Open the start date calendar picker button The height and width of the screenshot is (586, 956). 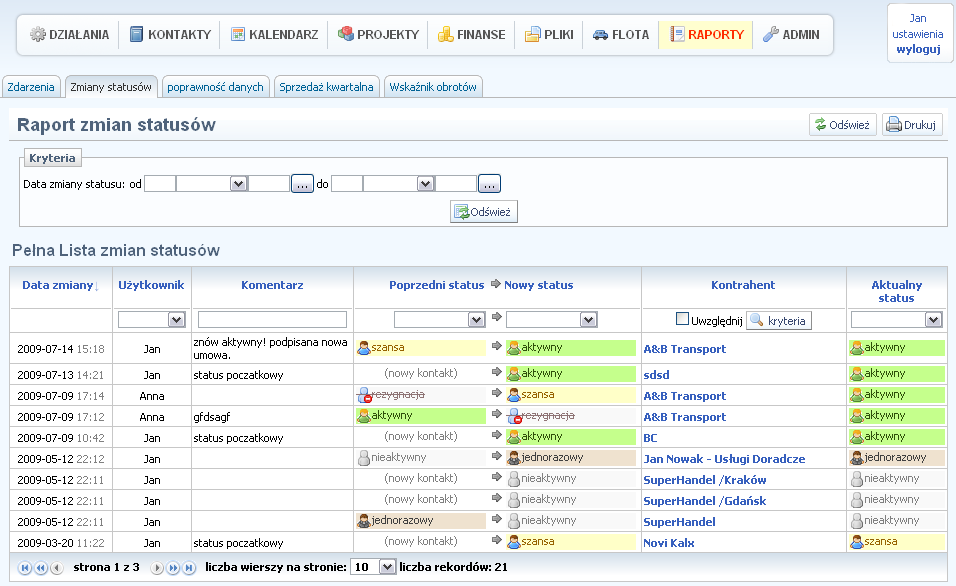(x=302, y=184)
